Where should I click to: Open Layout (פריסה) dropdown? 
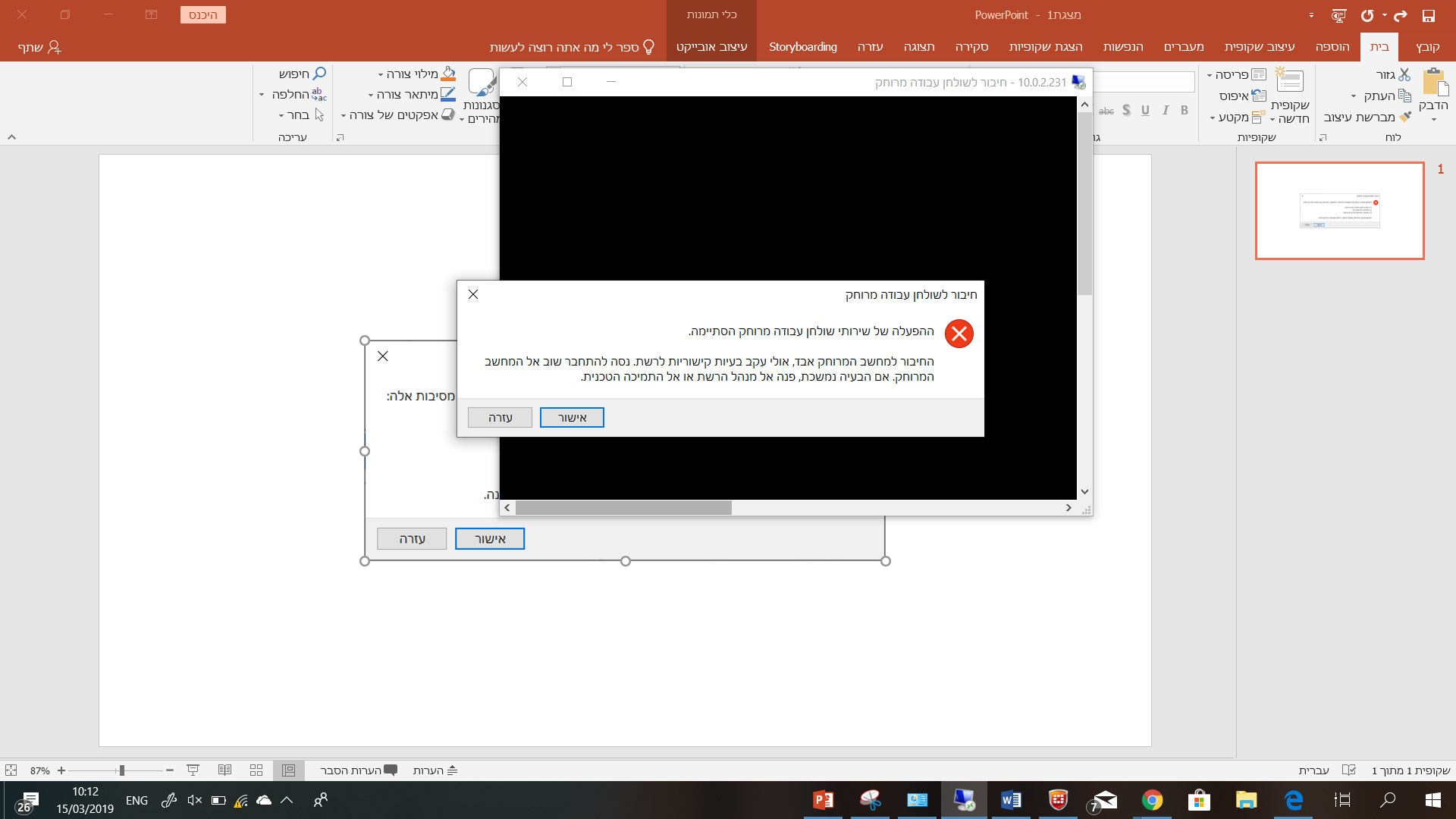pos(1237,74)
